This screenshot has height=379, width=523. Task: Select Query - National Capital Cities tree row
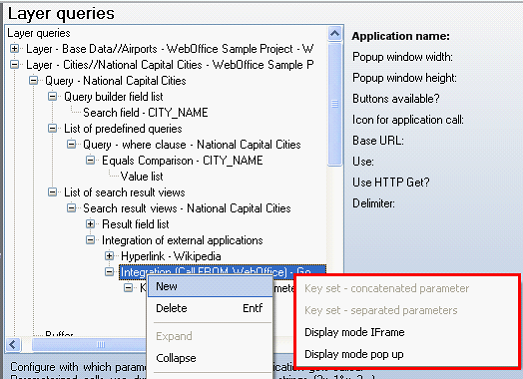(x=115, y=81)
